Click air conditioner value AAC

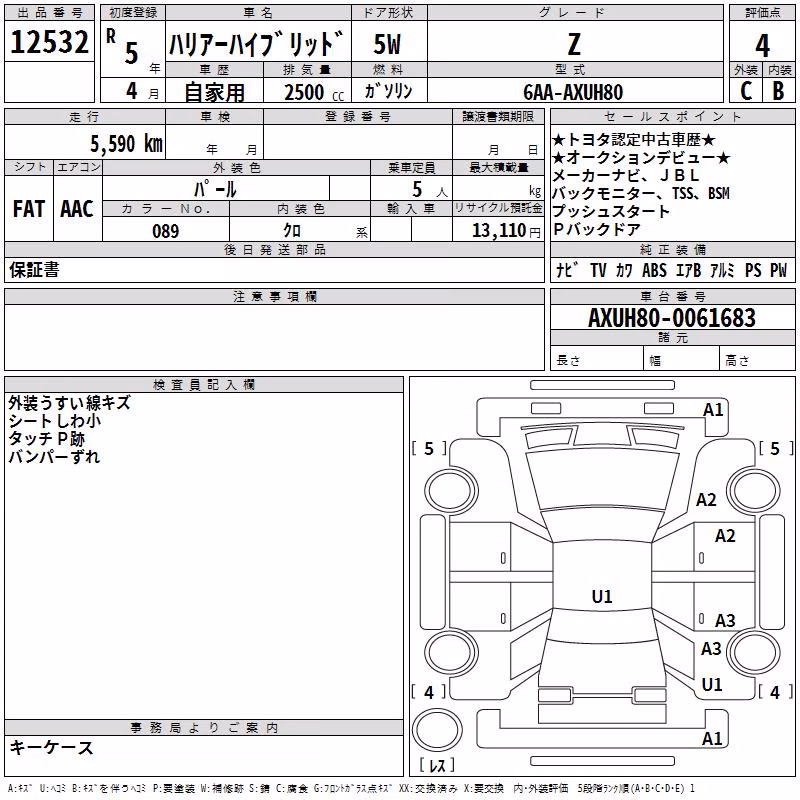pos(77,209)
